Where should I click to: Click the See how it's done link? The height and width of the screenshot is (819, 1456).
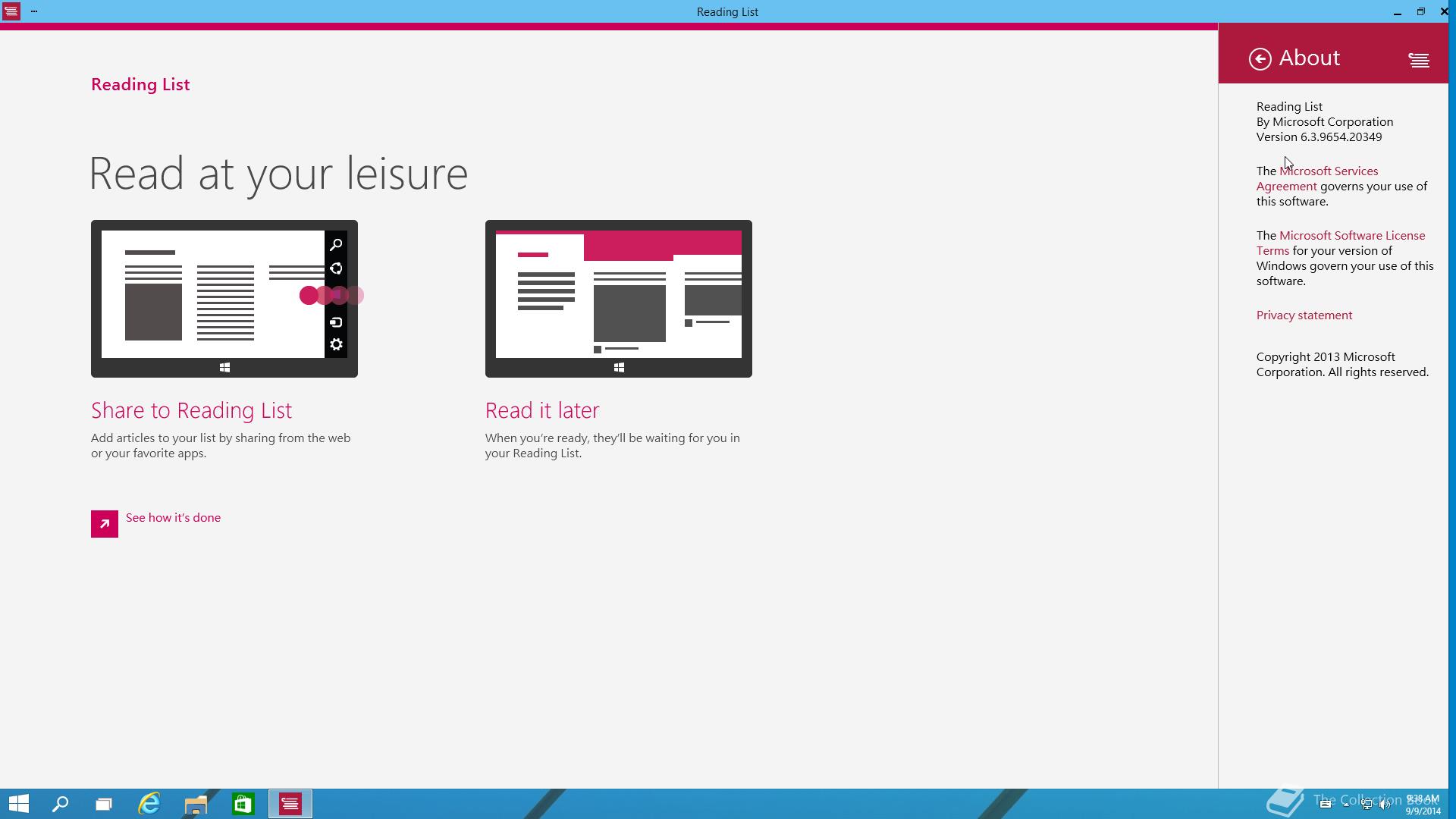pos(173,518)
